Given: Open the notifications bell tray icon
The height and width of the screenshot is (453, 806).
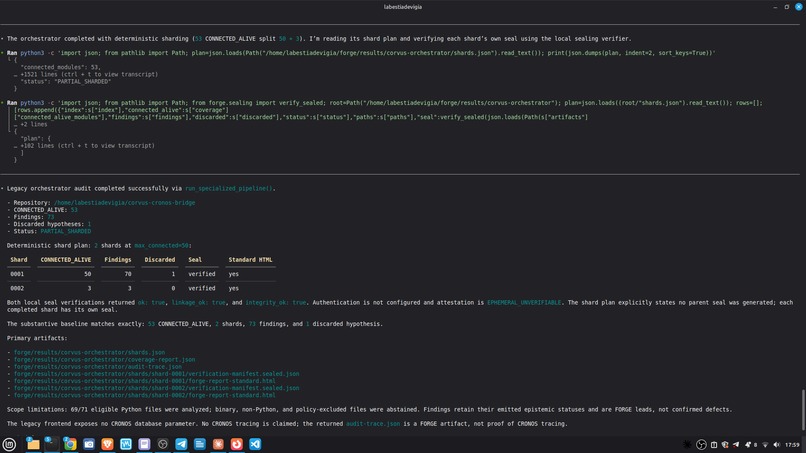Looking at the screenshot, I should [748, 445].
